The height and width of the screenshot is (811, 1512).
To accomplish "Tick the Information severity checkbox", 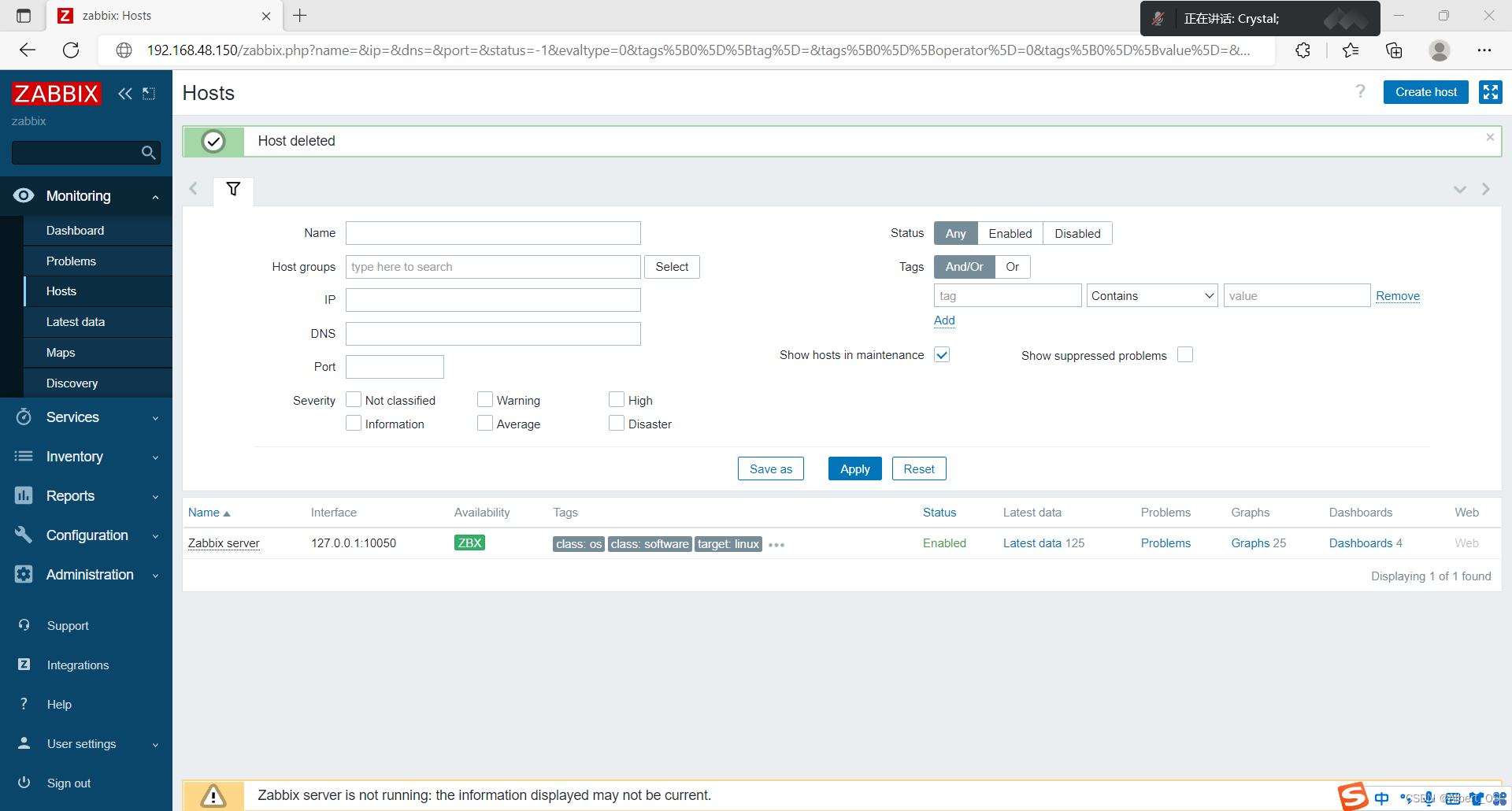I will 354,423.
